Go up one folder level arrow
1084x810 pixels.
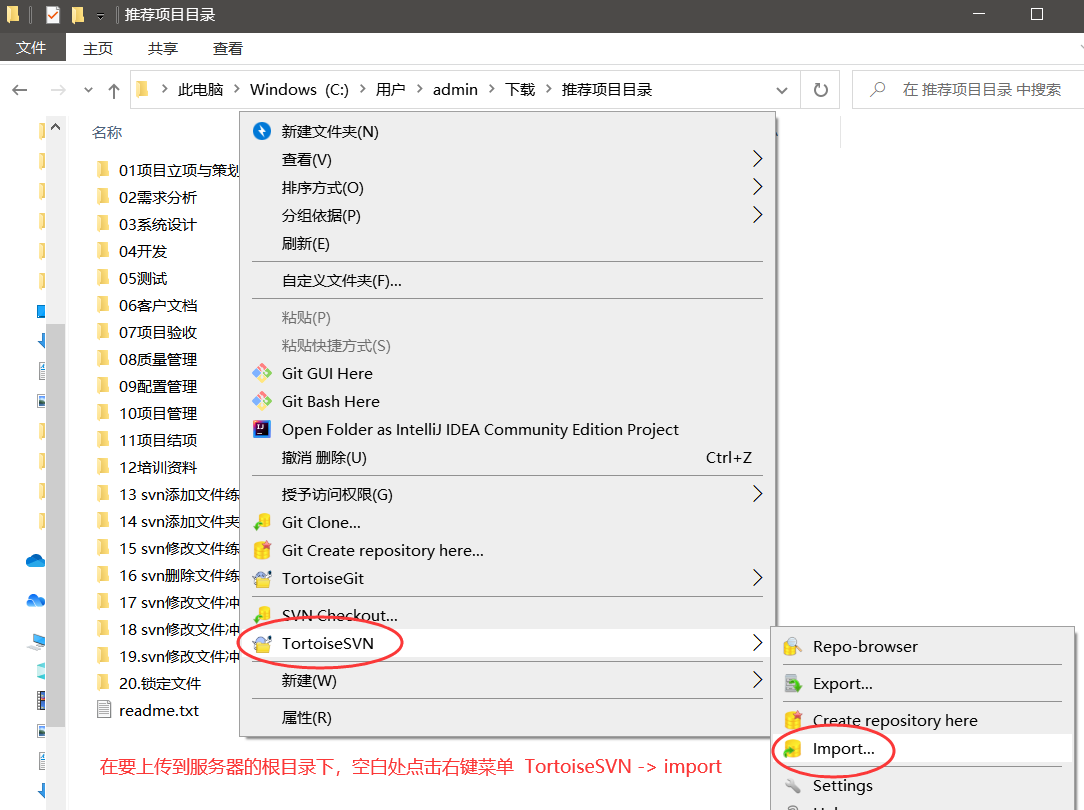(x=114, y=90)
